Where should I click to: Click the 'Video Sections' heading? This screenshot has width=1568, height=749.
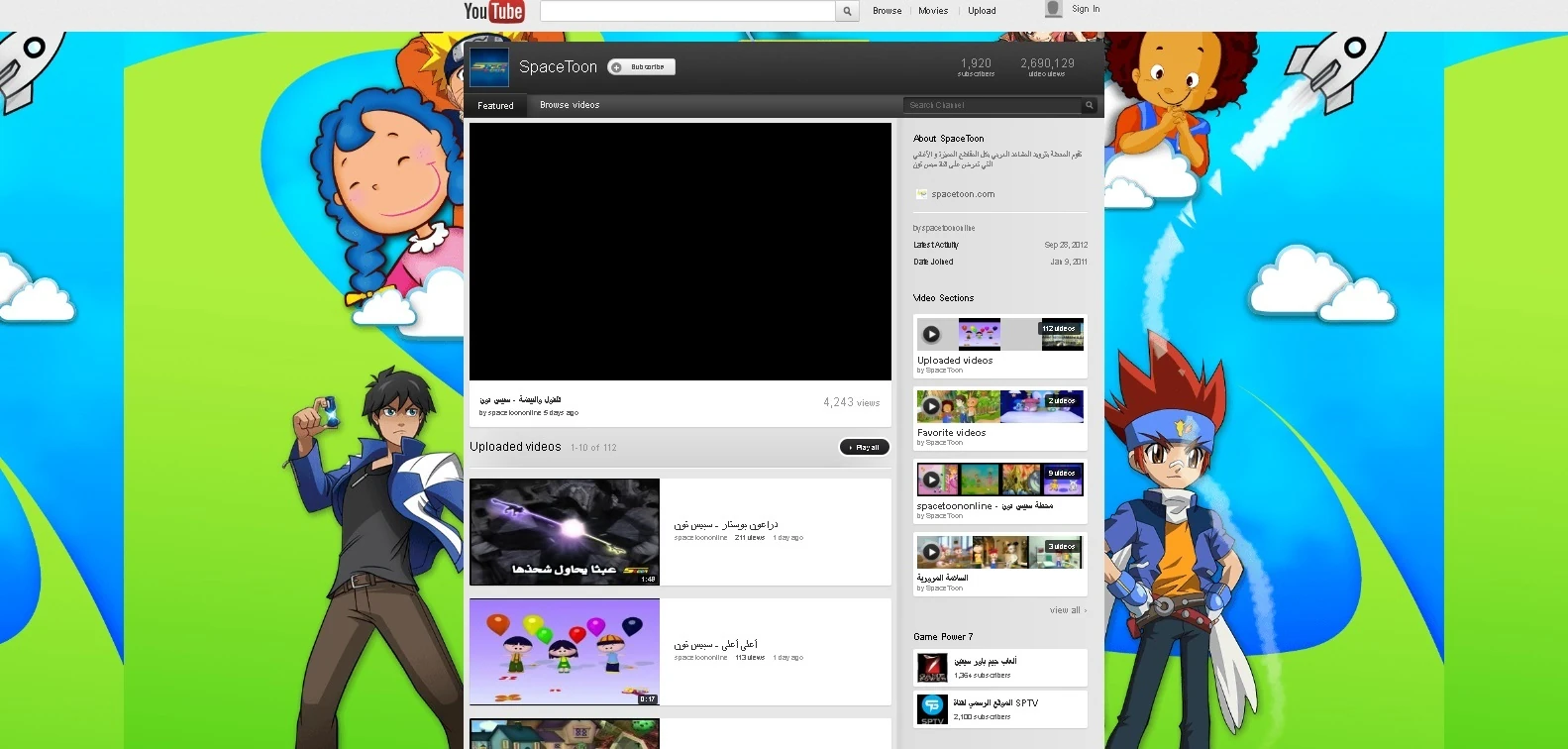pyautogui.click(x=944, y=298)
